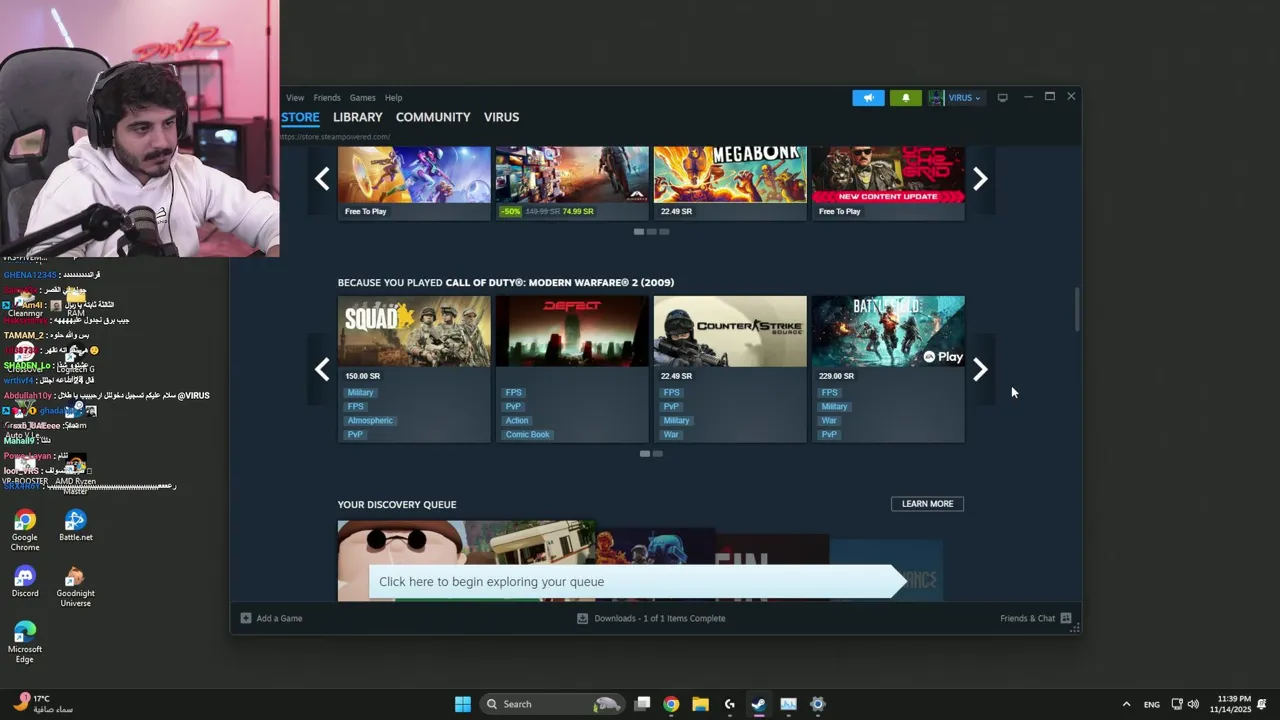Click the War tag under Counter-Strike Source
1280x720 pixels.
click(671, 435)
